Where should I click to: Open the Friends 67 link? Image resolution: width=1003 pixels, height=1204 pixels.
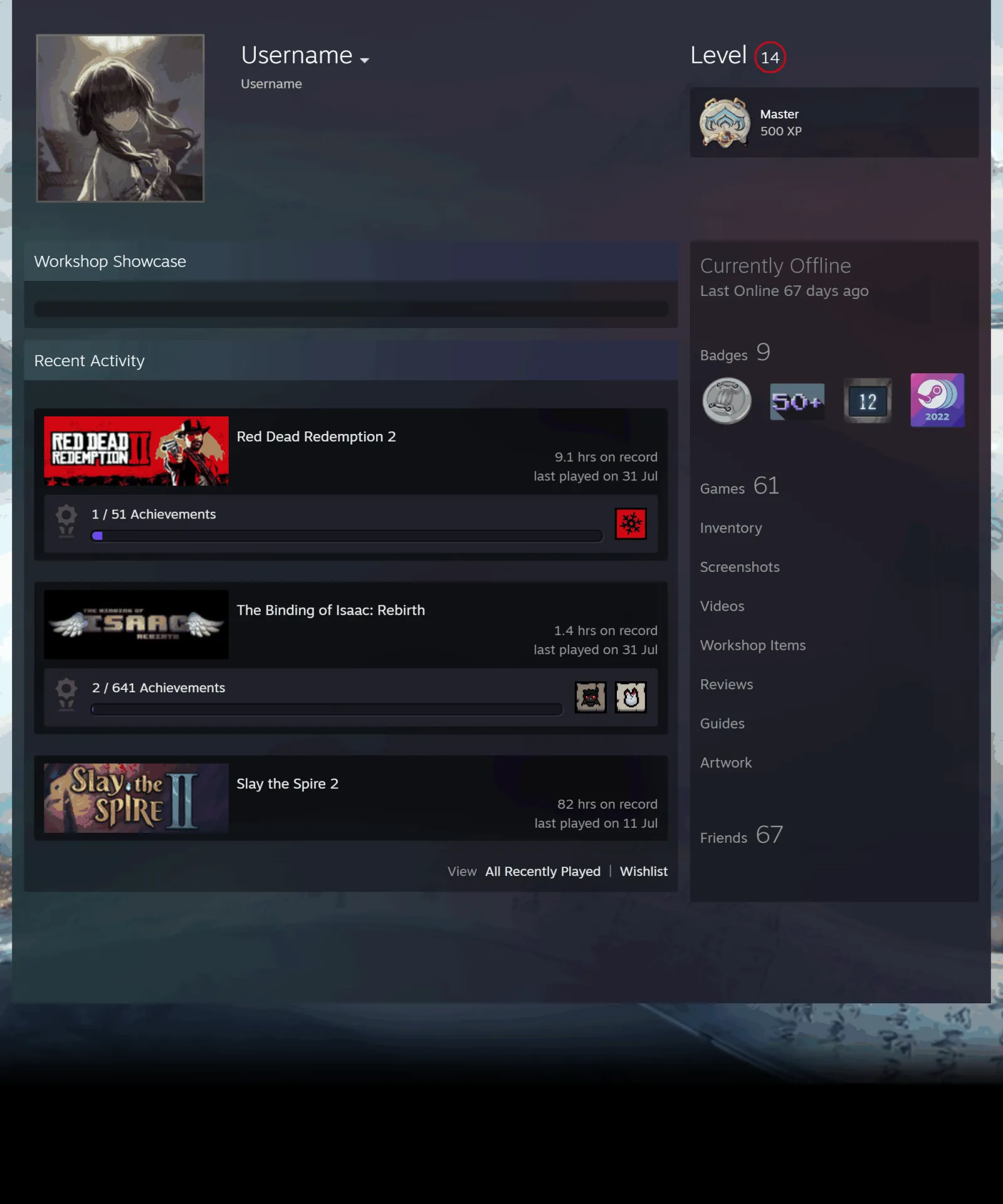tap(742, 836)
